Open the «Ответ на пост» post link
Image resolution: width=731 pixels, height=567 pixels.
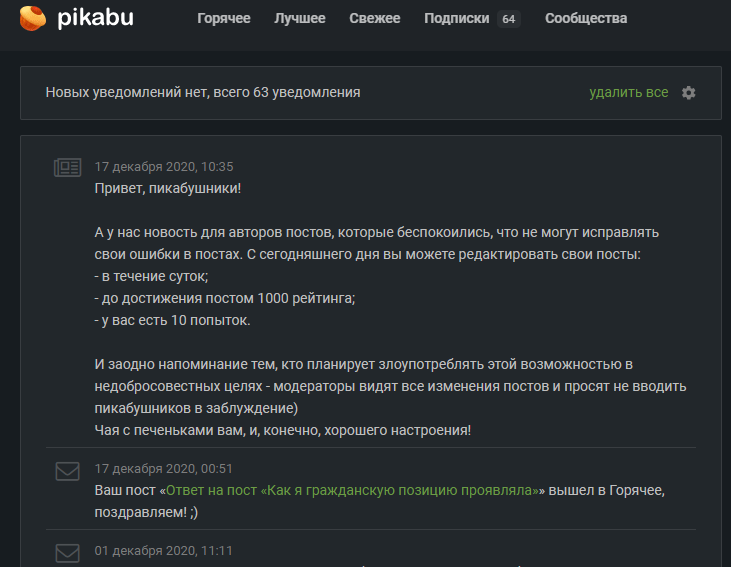352,491
